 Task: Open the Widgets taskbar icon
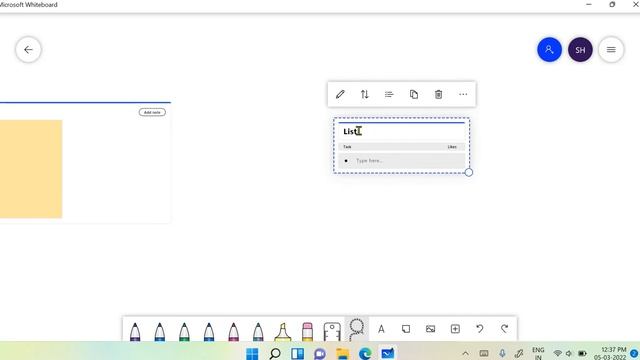coord(298,353)
